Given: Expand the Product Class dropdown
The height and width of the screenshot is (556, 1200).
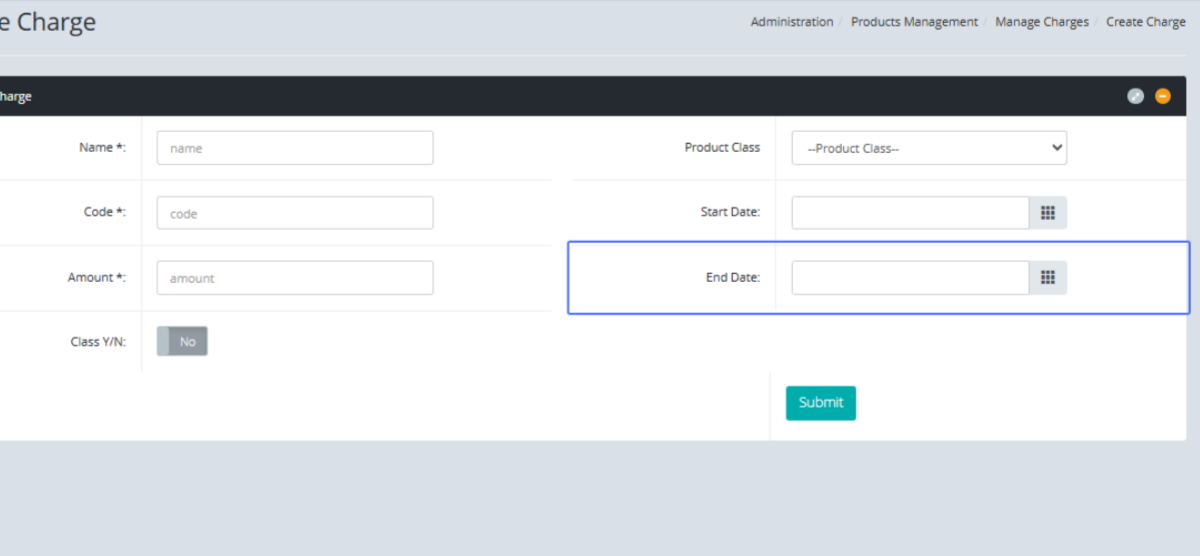Looking at the screenshot, I should 929,148.
